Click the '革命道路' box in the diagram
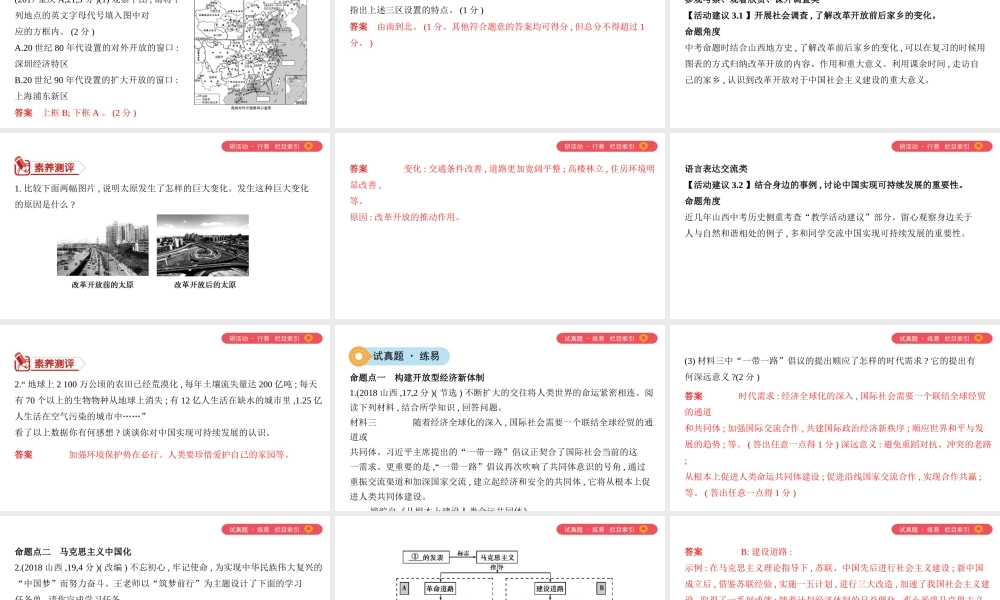This screenshot has width=1000, height=600. 440,589
